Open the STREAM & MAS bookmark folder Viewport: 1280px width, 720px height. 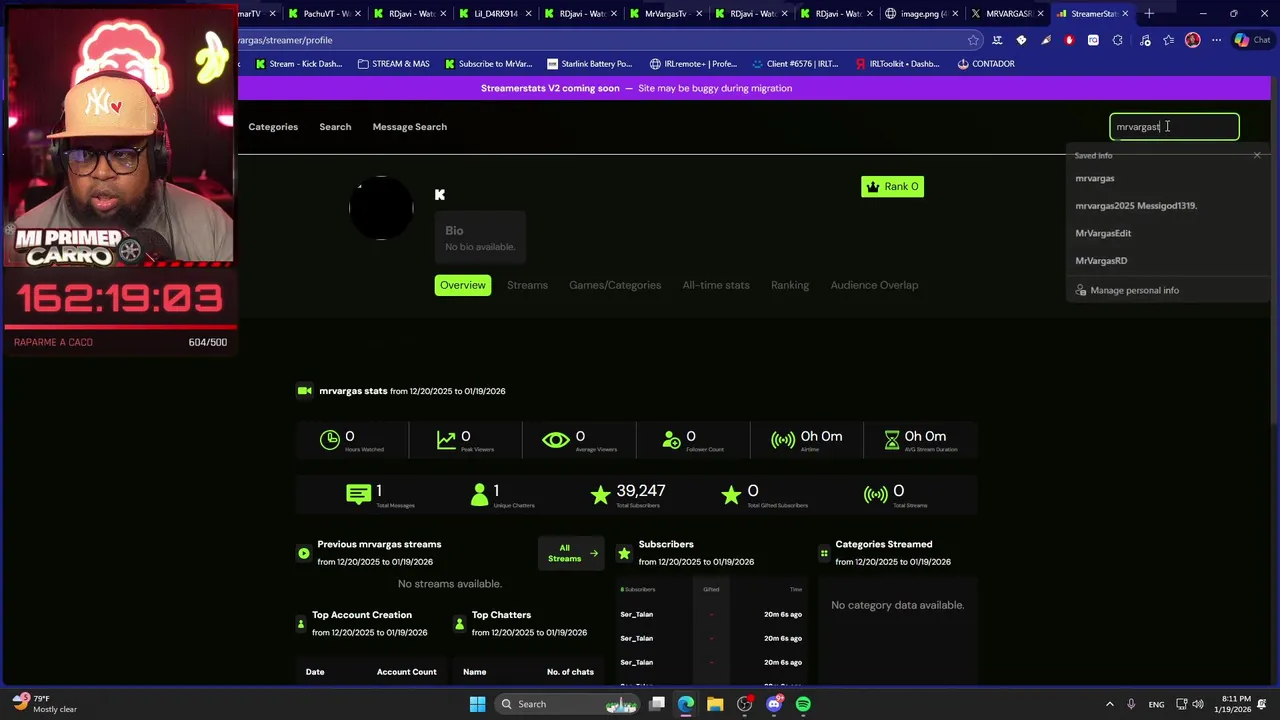(x=393, y=64)
